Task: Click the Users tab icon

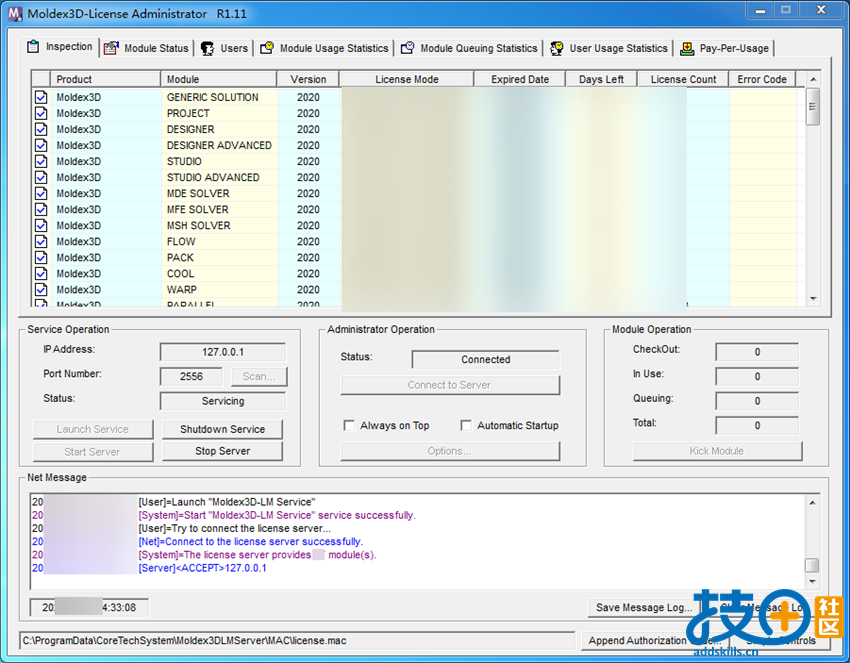Action: [207, 48]
